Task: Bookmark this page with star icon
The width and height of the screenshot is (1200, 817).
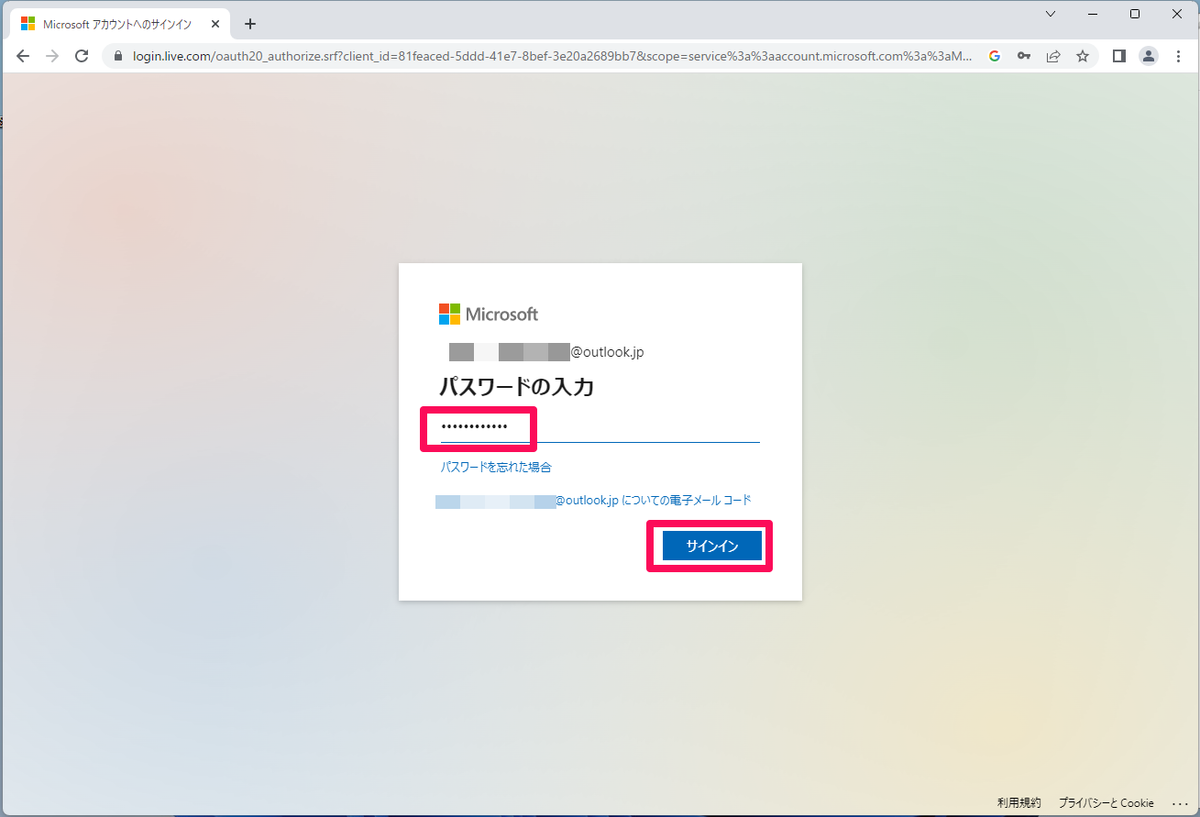Action: 1082,57
